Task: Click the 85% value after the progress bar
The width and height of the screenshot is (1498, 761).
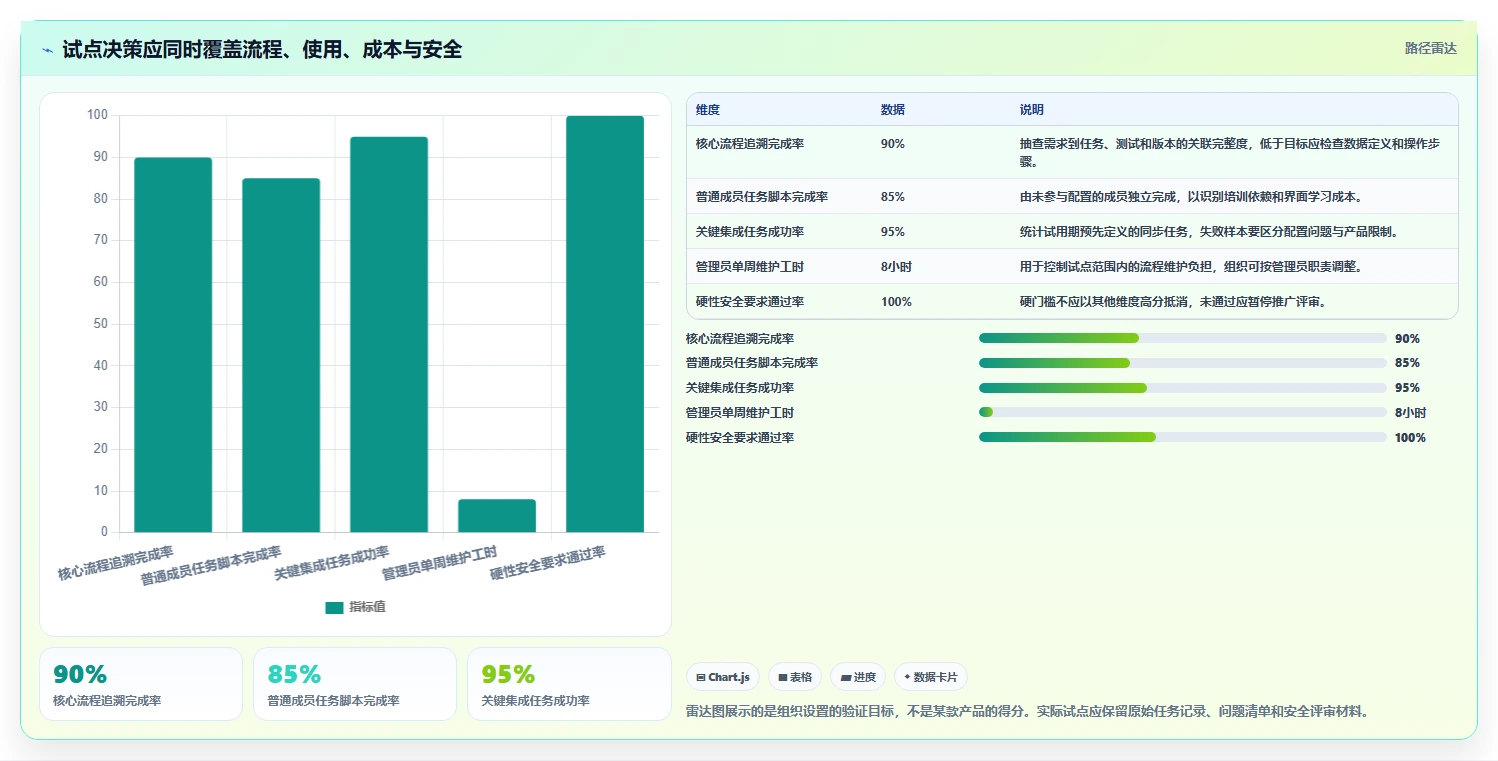Action: coord(1407,363)
